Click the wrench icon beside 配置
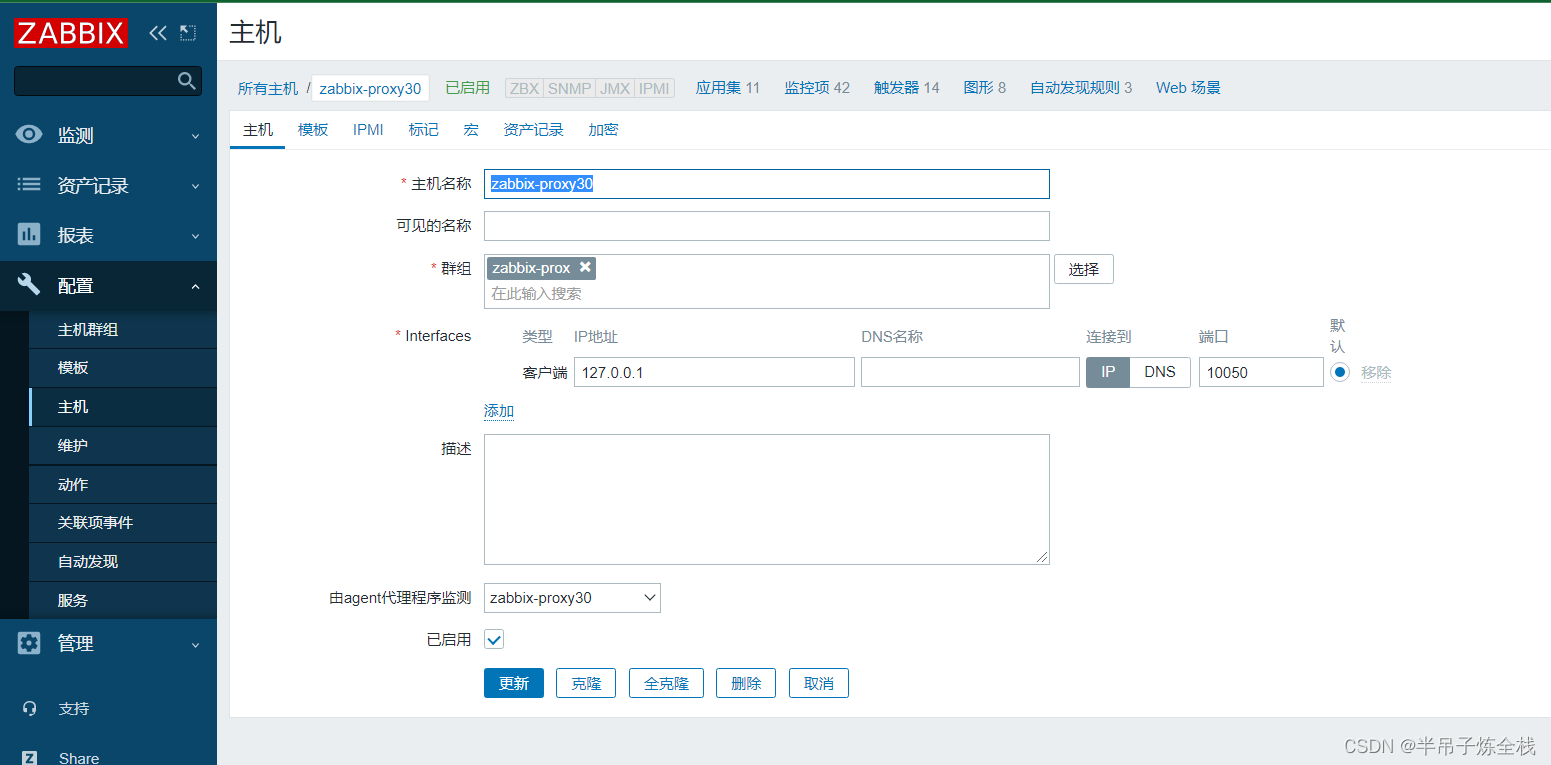The width and height of the screenshot is (1551, 765). pos(29,285)
